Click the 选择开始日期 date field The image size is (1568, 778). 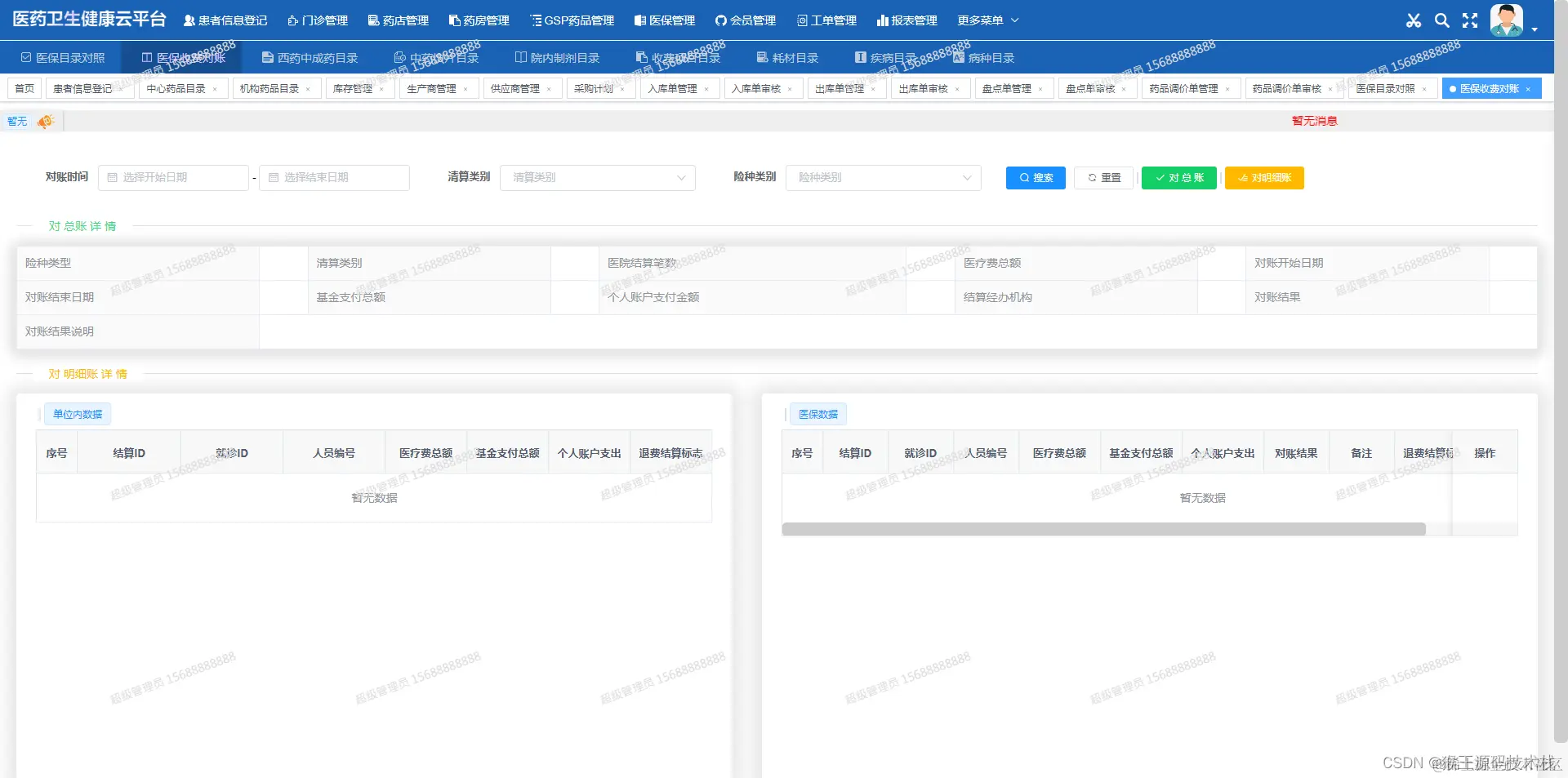[x=173, y=178]
